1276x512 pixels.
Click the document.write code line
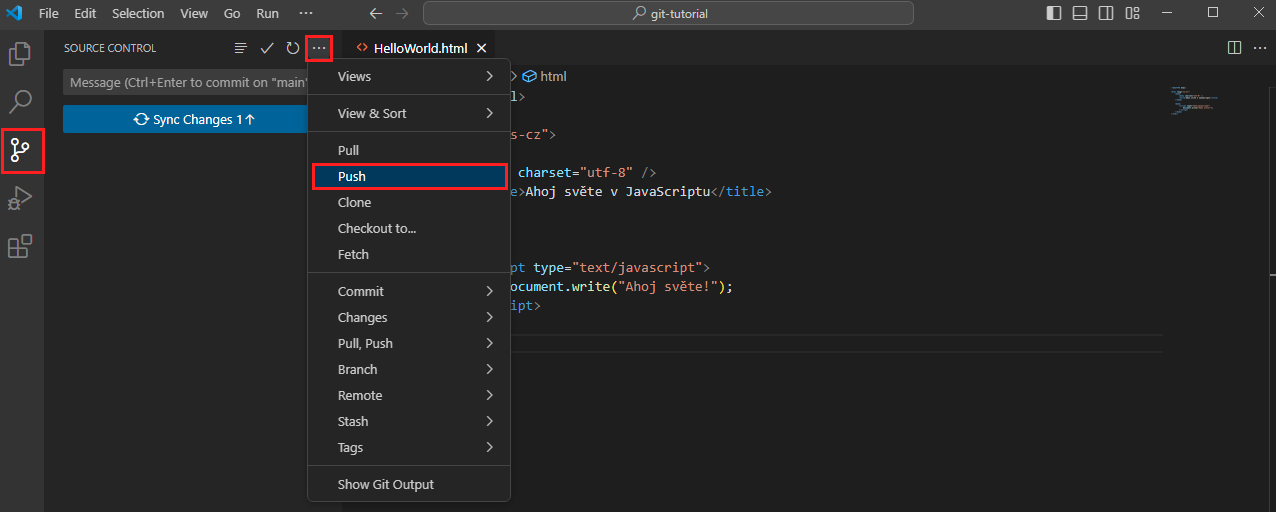[621, 287]
